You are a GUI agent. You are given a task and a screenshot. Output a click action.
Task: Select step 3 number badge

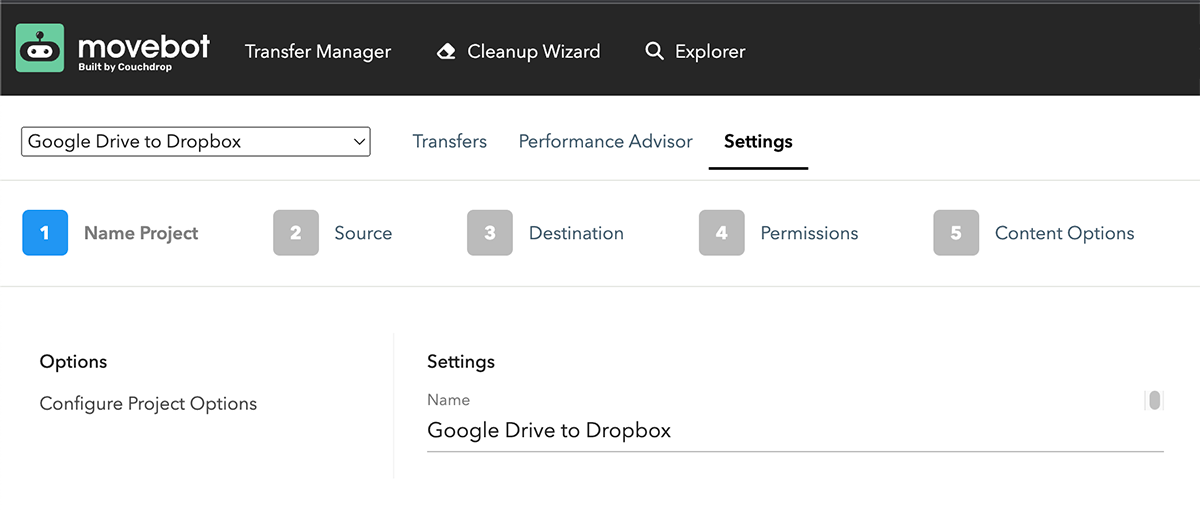click(490, 233)
